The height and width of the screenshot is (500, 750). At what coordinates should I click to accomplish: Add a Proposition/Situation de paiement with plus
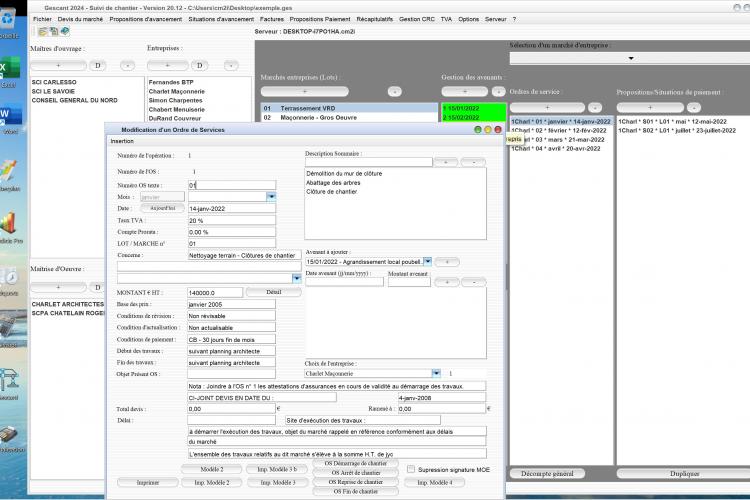650,108
